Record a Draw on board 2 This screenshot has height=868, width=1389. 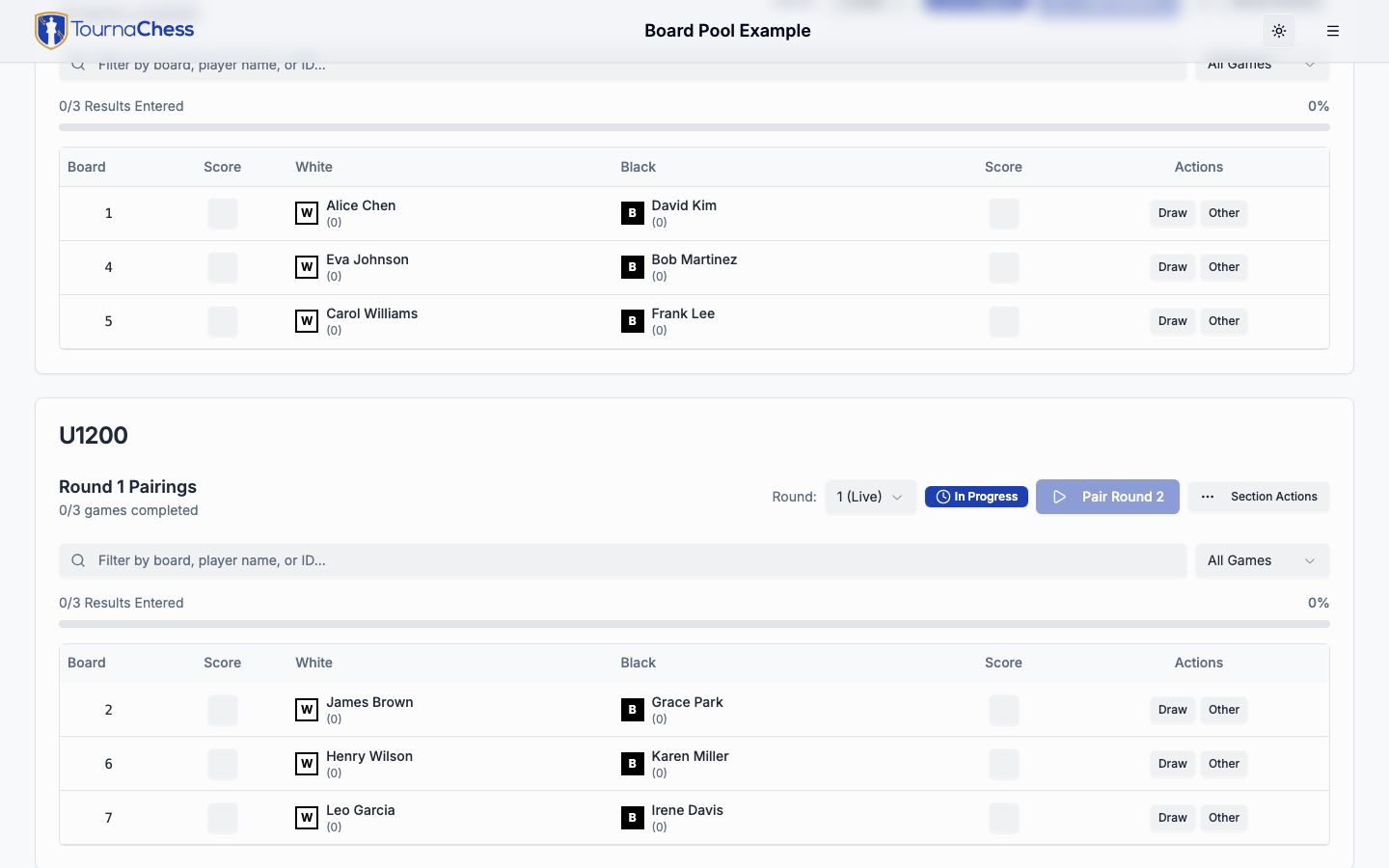[1173, 710]
